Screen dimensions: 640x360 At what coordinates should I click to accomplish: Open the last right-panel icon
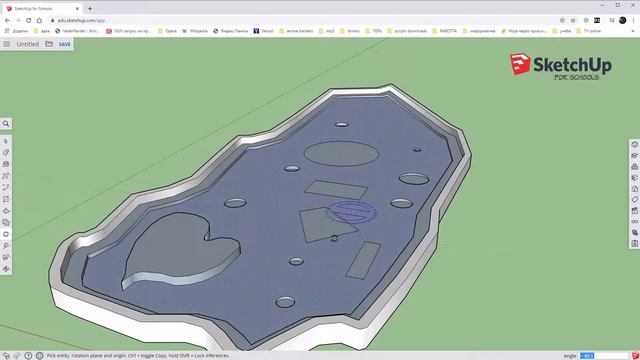click(634, 244)
